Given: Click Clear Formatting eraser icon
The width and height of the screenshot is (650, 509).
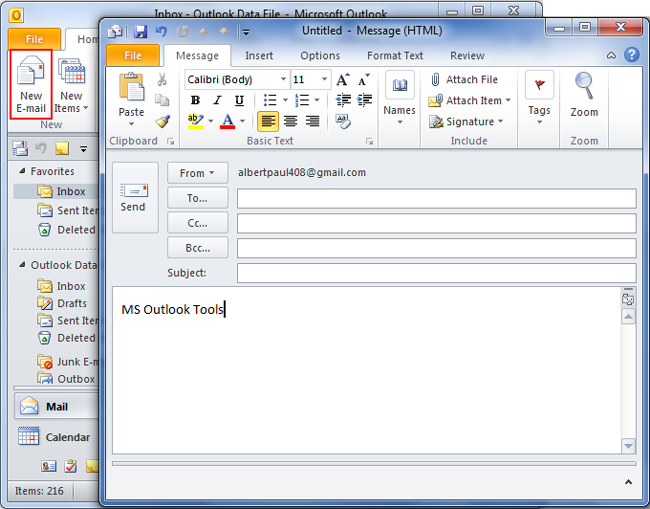Looking at the screenshot, I should (343, 121).
